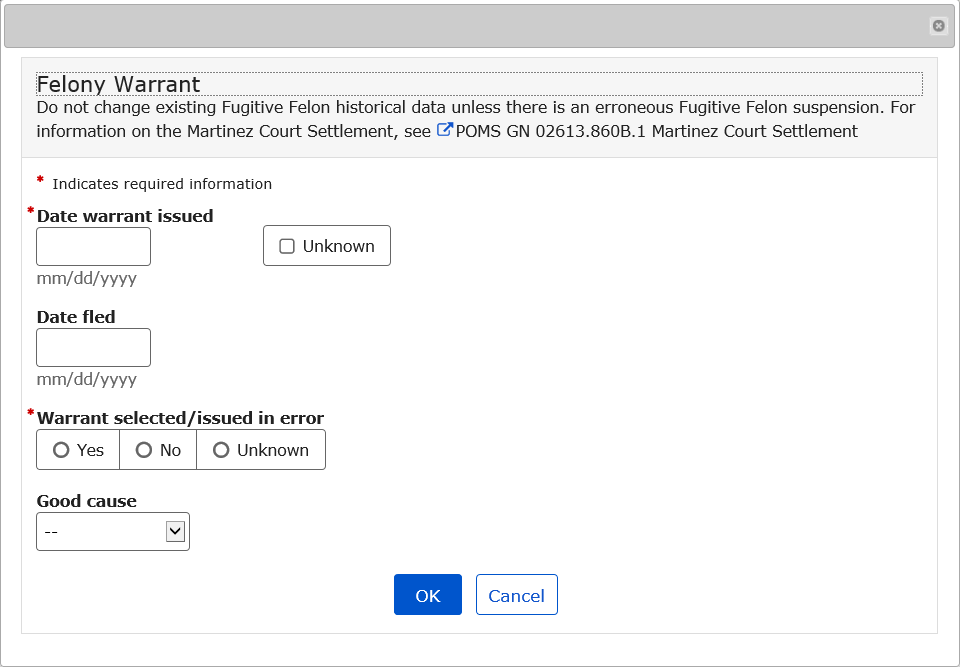Click the external link icon beside POMS
The height and width of the screenshot is (667, 960).
(x=445, y=130)
